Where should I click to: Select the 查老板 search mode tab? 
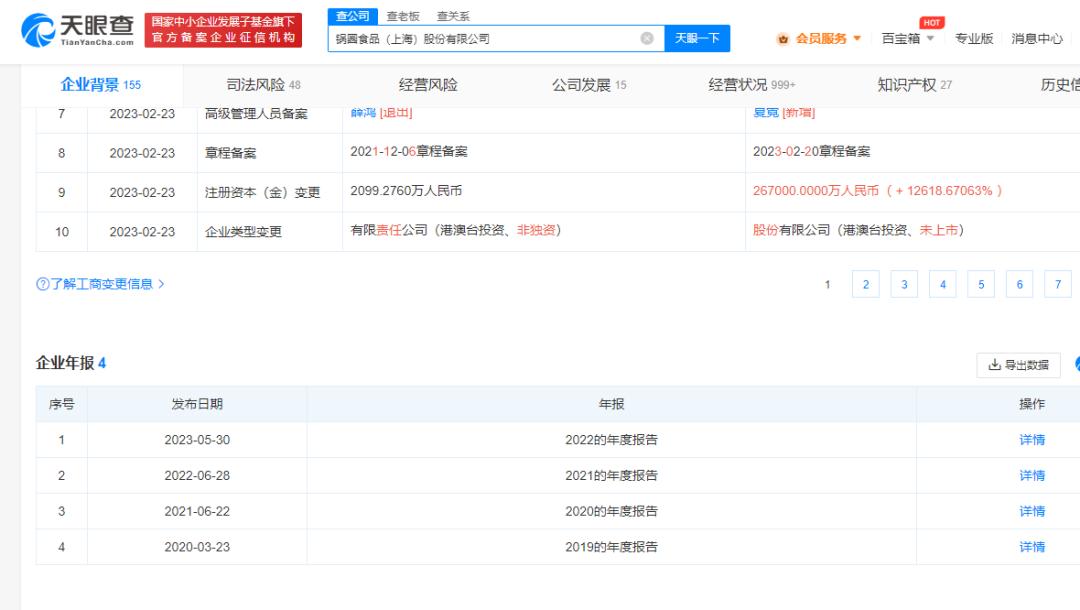click(x=403, y=16)
